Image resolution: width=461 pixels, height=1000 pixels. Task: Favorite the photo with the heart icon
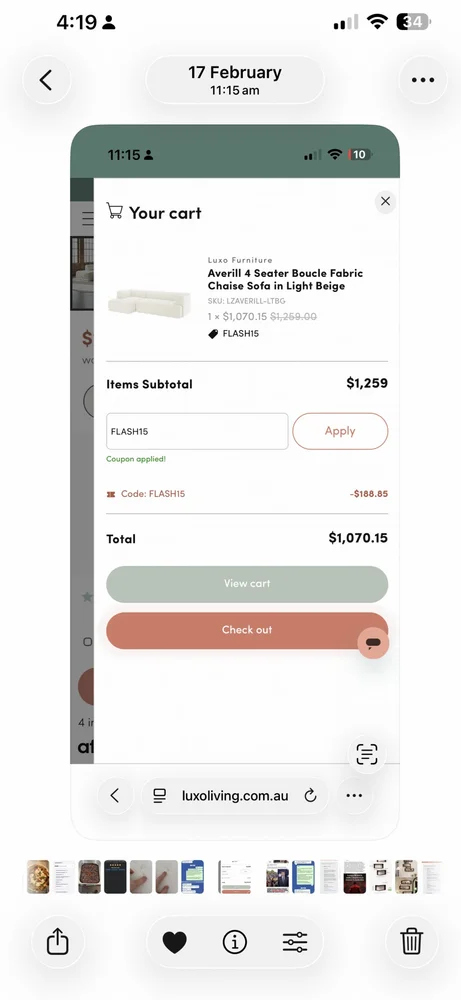174,941
